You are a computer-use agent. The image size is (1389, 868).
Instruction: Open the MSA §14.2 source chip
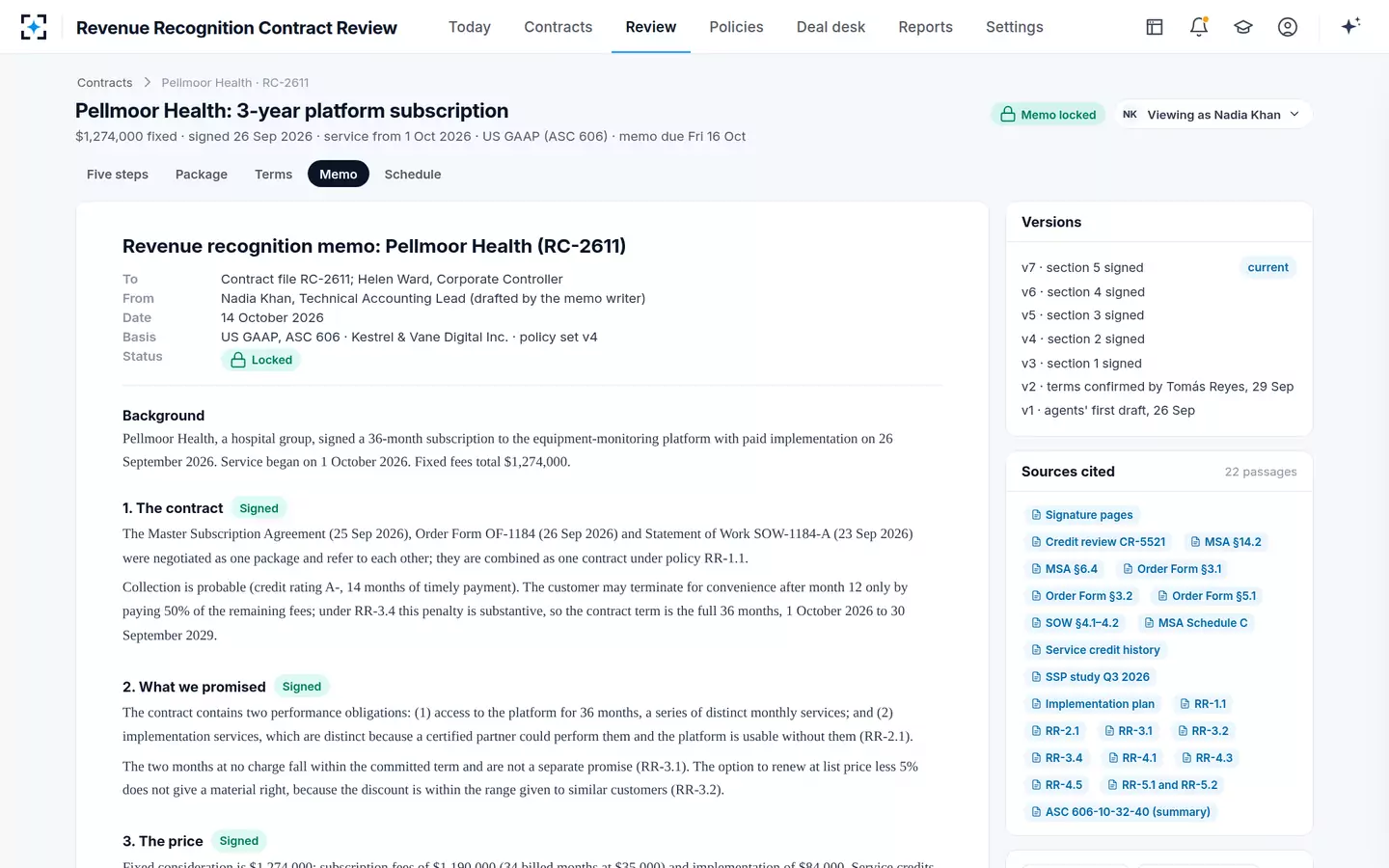click(x=1225, y=542)
